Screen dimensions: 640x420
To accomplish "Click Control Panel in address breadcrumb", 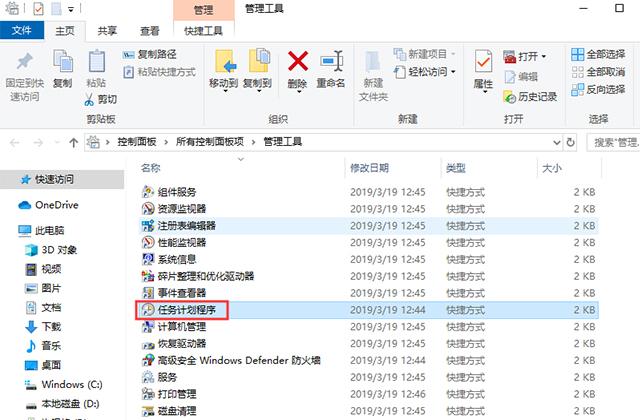I will click(137, 142).
